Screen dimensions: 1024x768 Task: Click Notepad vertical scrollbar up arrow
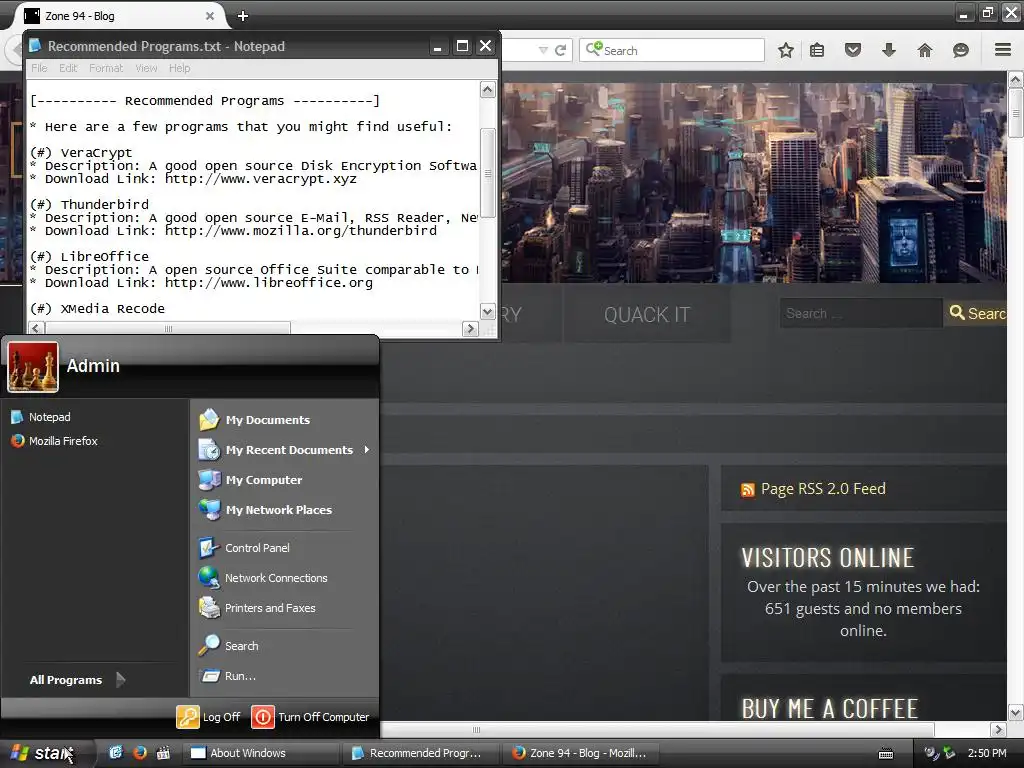(x=488, y=89)
